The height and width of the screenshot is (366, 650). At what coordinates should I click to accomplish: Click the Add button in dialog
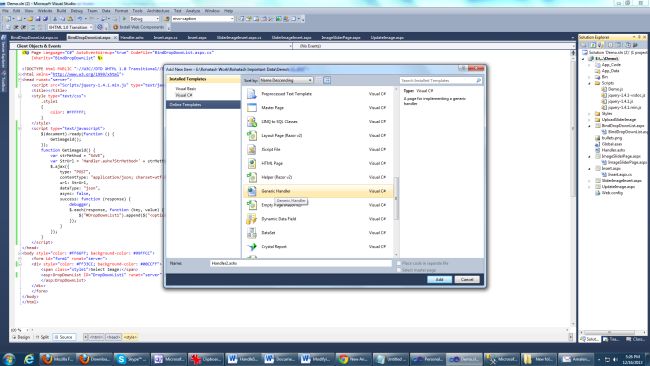click(439, 279)
